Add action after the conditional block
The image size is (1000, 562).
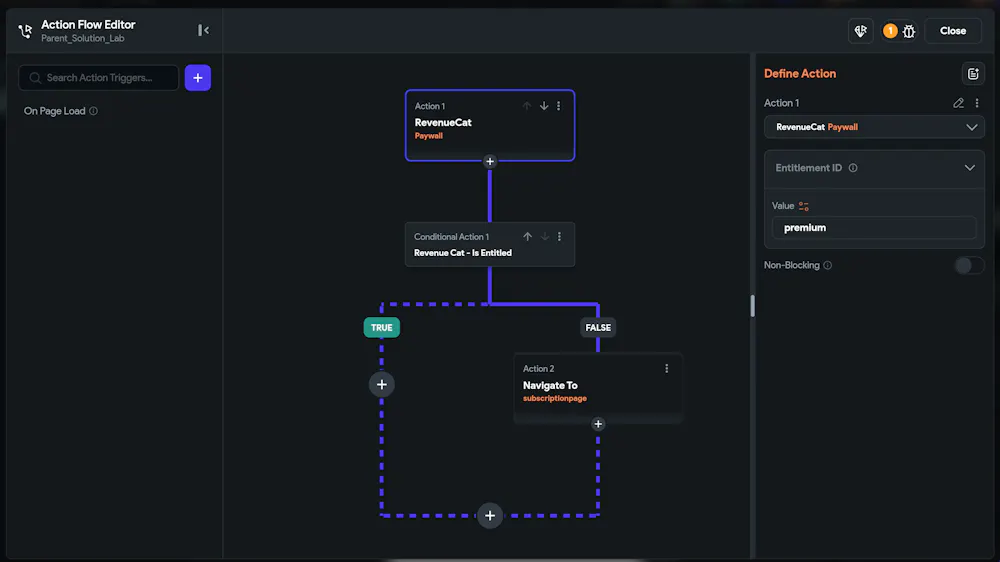(490, 515)
